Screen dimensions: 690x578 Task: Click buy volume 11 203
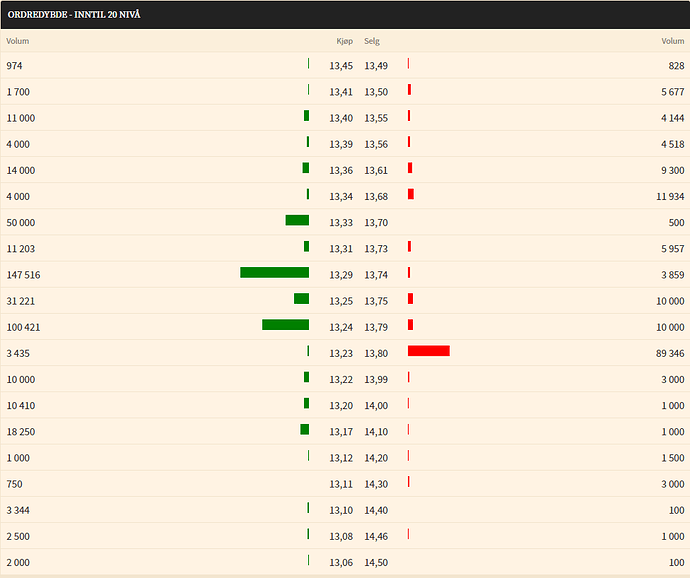point(21,249)
